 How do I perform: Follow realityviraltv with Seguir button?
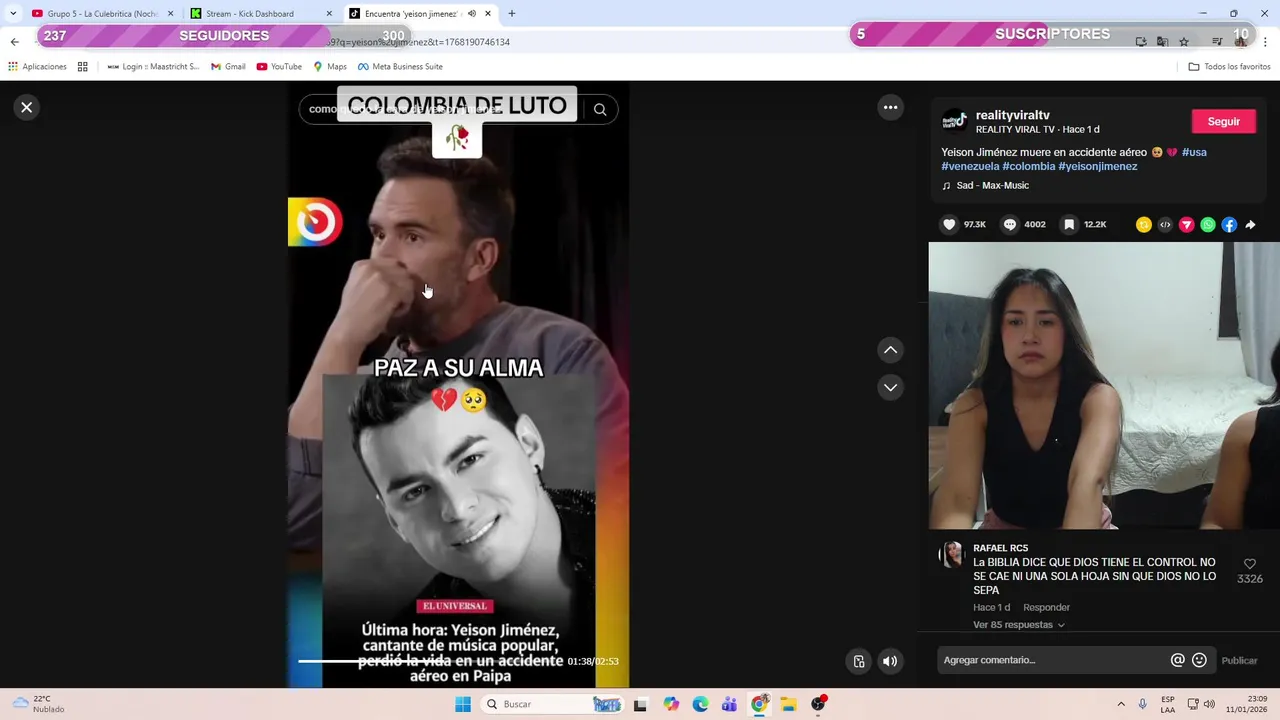pos(1223,121)
